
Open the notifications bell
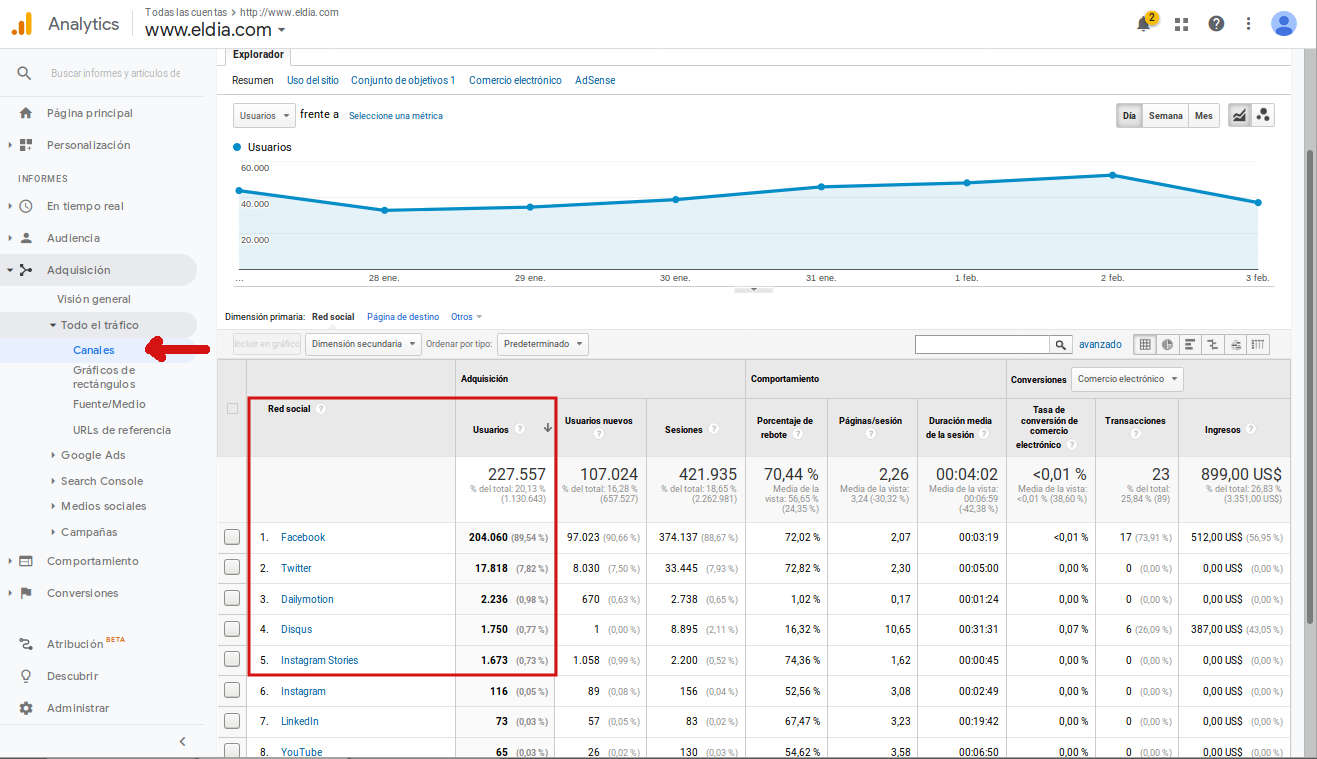[1144, 24]
